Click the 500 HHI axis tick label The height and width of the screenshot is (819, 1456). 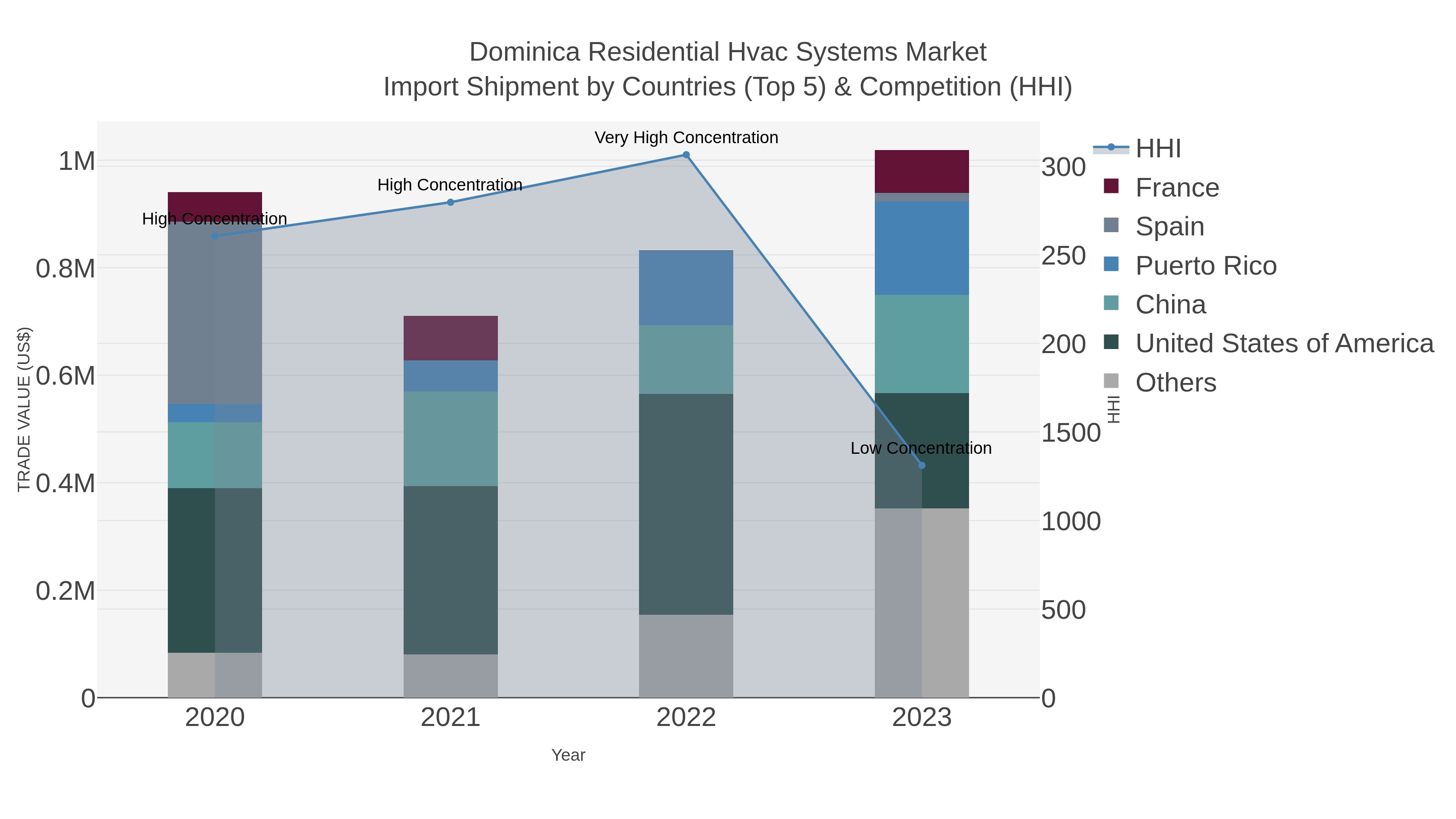click(1064, 610)
